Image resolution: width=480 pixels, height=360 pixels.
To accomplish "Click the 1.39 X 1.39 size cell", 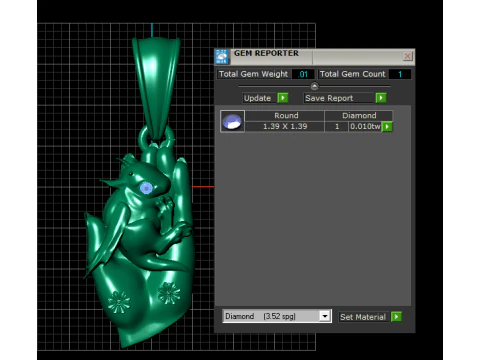I will point(285,126).
